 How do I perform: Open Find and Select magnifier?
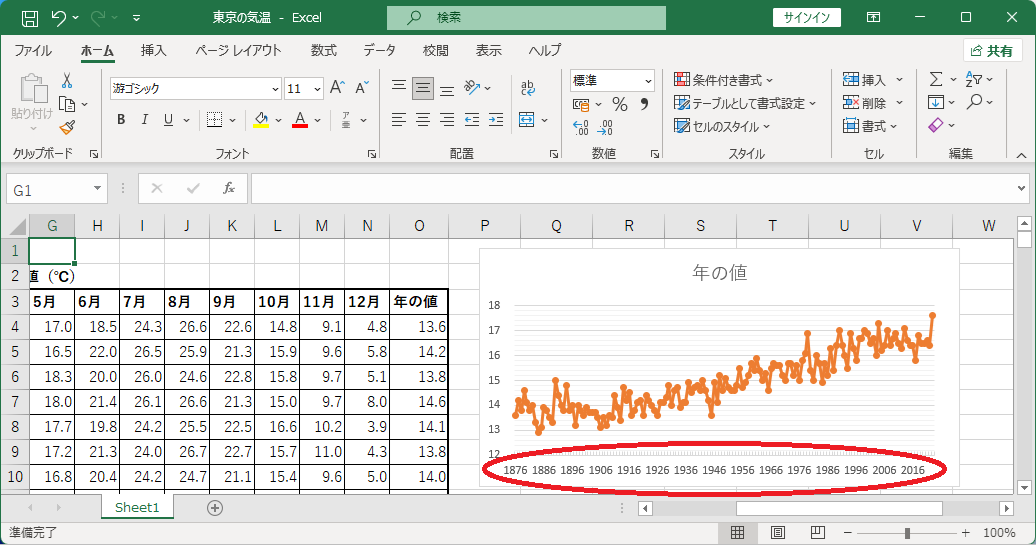974,102
